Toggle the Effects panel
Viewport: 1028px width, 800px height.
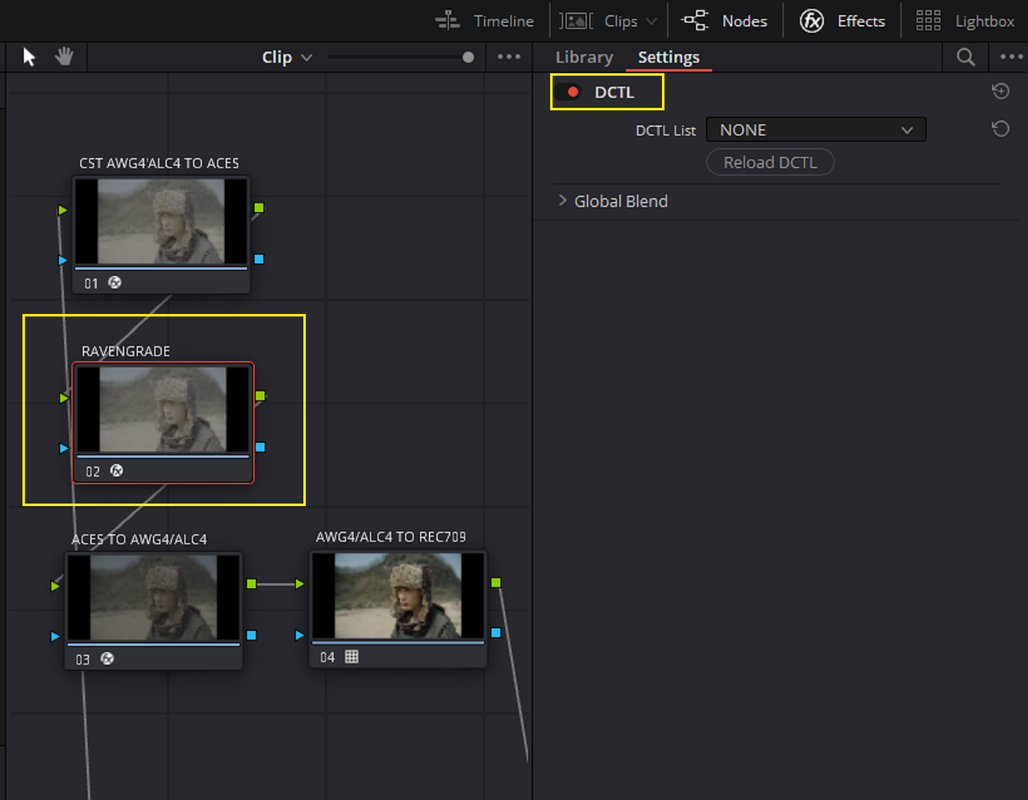click(842, 21)
